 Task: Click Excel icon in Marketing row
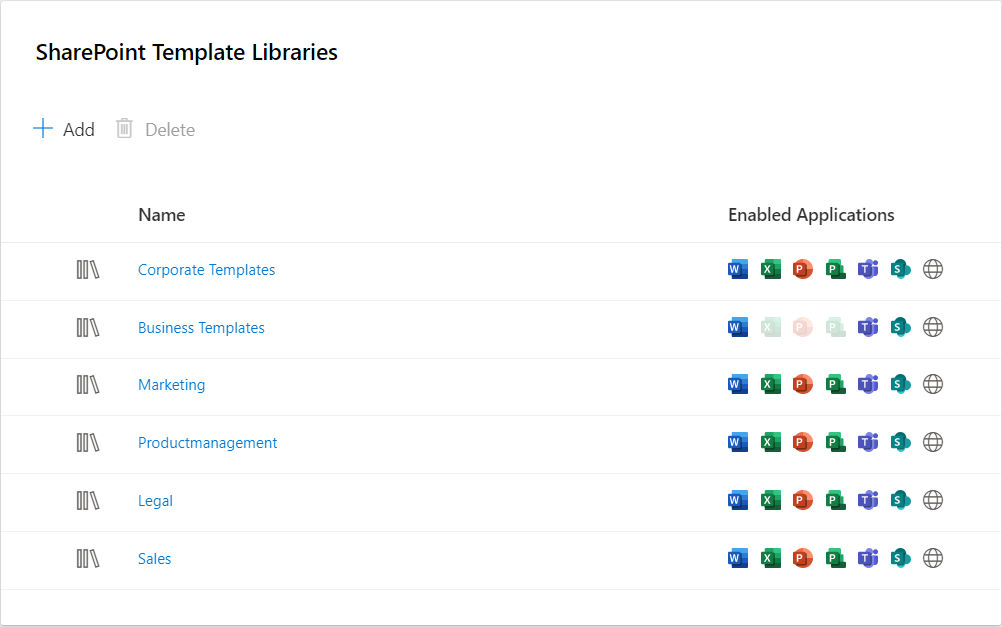pos(770,384)
